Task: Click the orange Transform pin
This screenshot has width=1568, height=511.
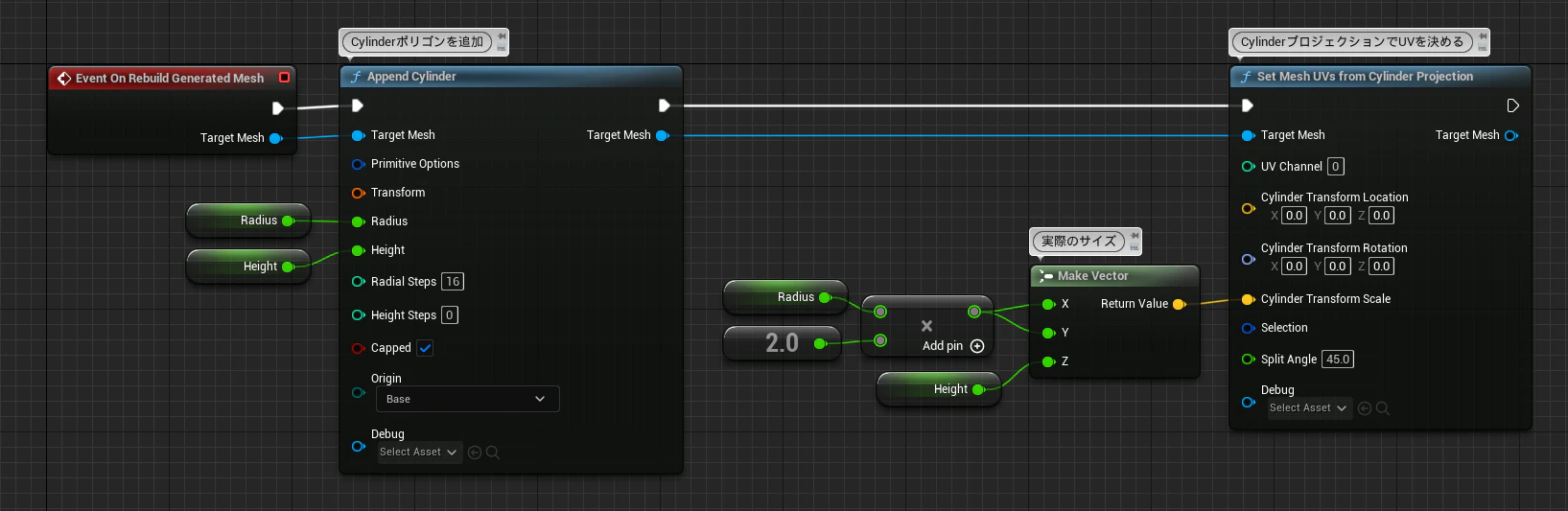Action: tap(359, 194)
